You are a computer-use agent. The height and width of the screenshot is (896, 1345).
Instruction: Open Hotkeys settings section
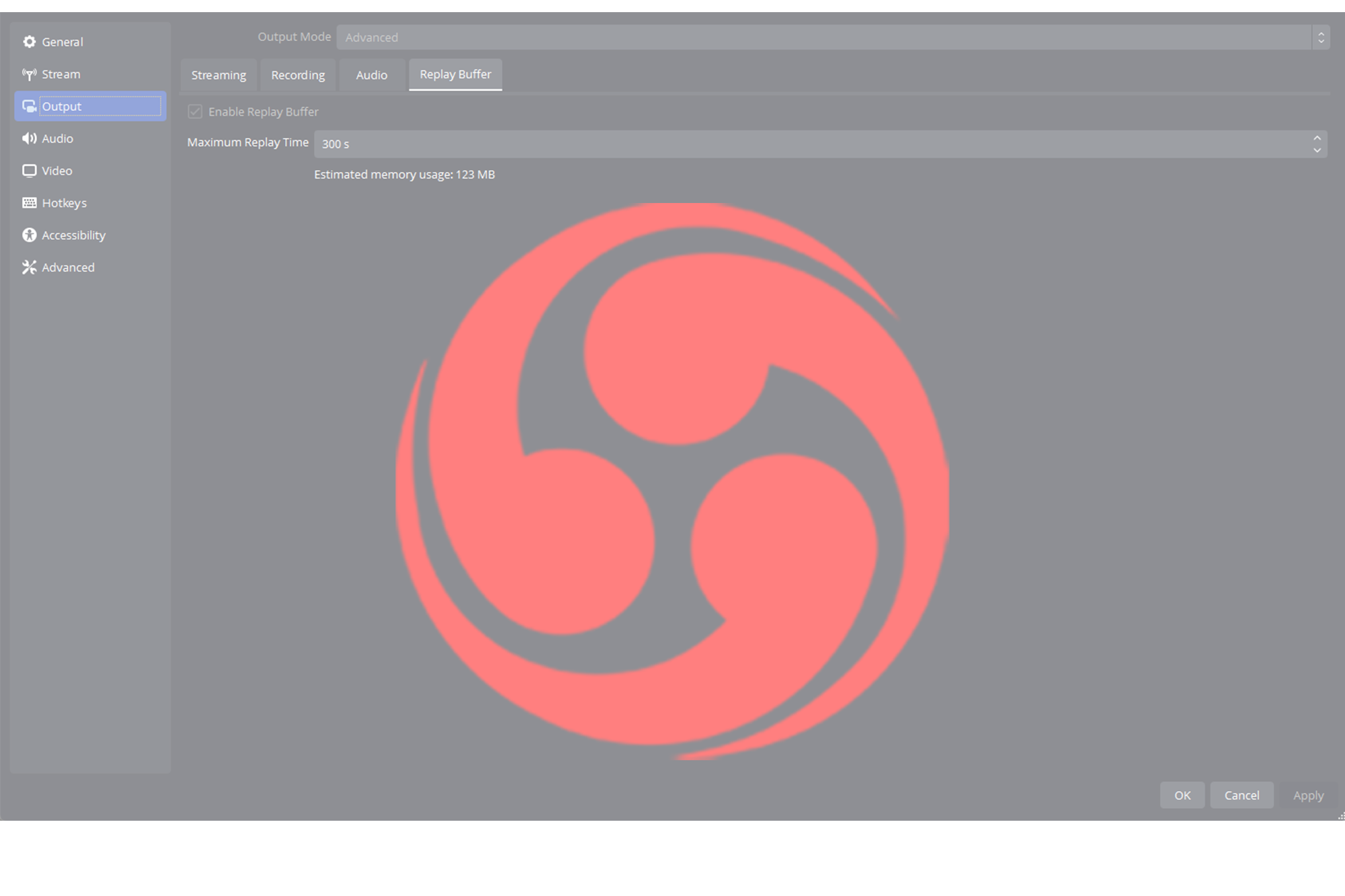[90, 203]
